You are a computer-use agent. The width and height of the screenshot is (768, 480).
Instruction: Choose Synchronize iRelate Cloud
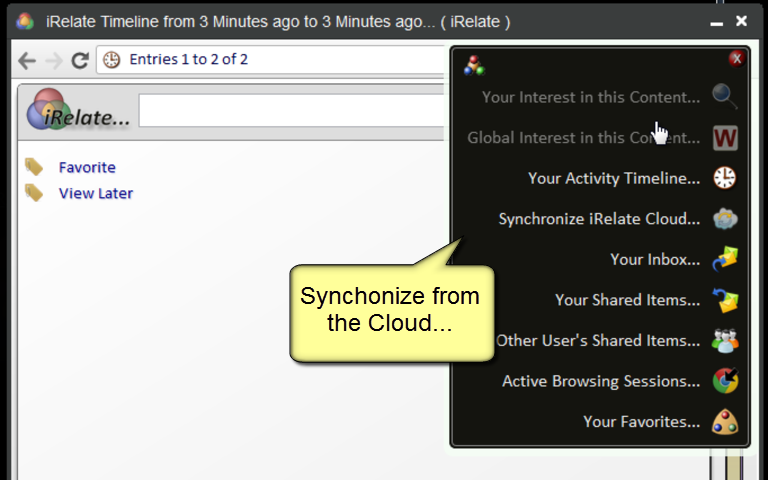tap(599, 219)
